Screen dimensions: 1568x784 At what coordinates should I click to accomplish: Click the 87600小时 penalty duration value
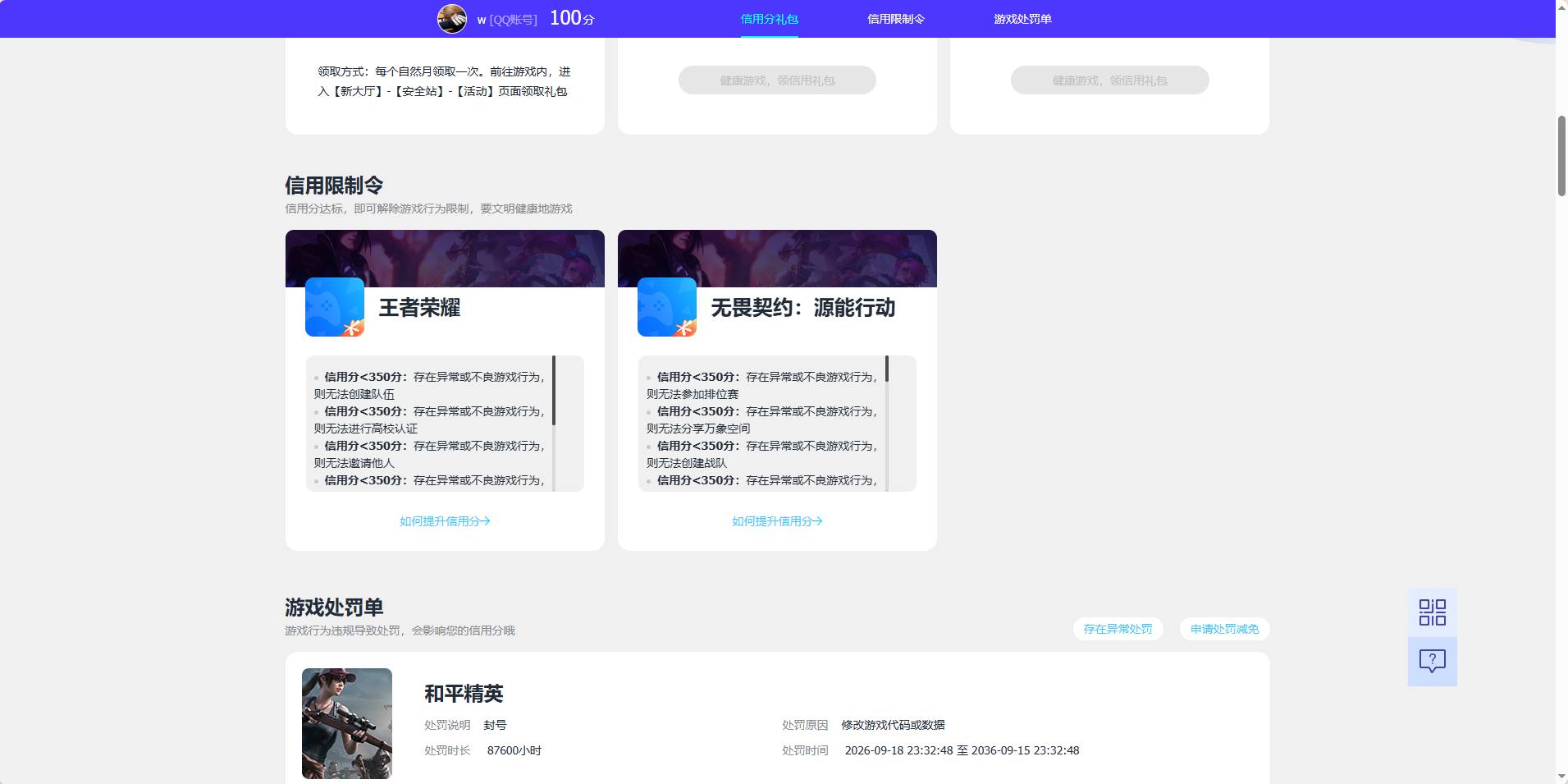click(x=514, y=750)
